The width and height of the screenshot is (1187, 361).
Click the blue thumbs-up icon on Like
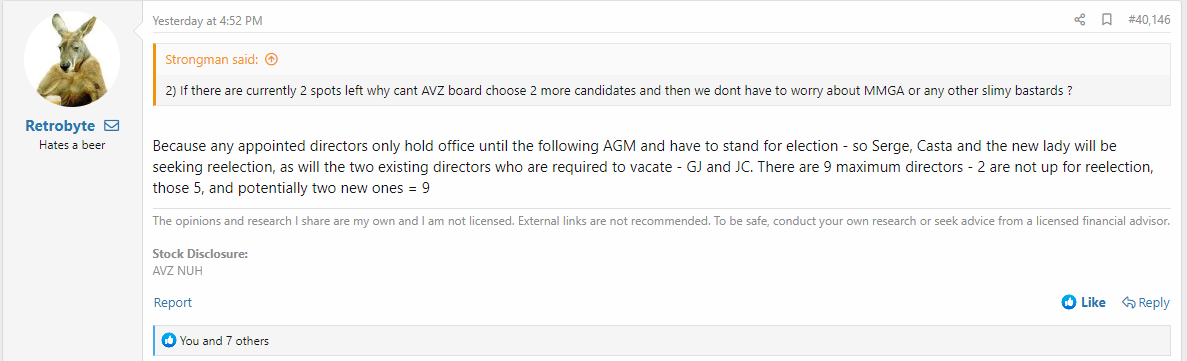coord(1069,302)
